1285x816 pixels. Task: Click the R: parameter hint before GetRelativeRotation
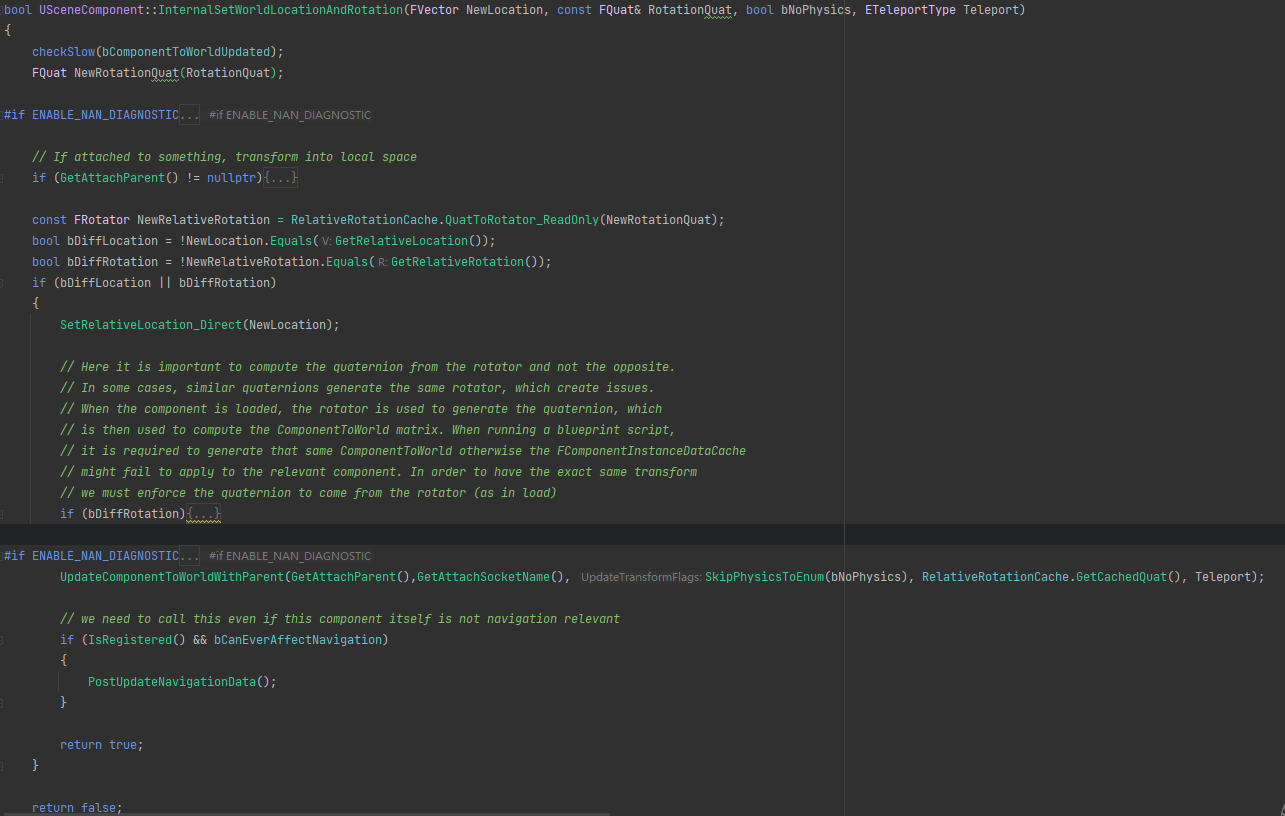pos(383,262)
